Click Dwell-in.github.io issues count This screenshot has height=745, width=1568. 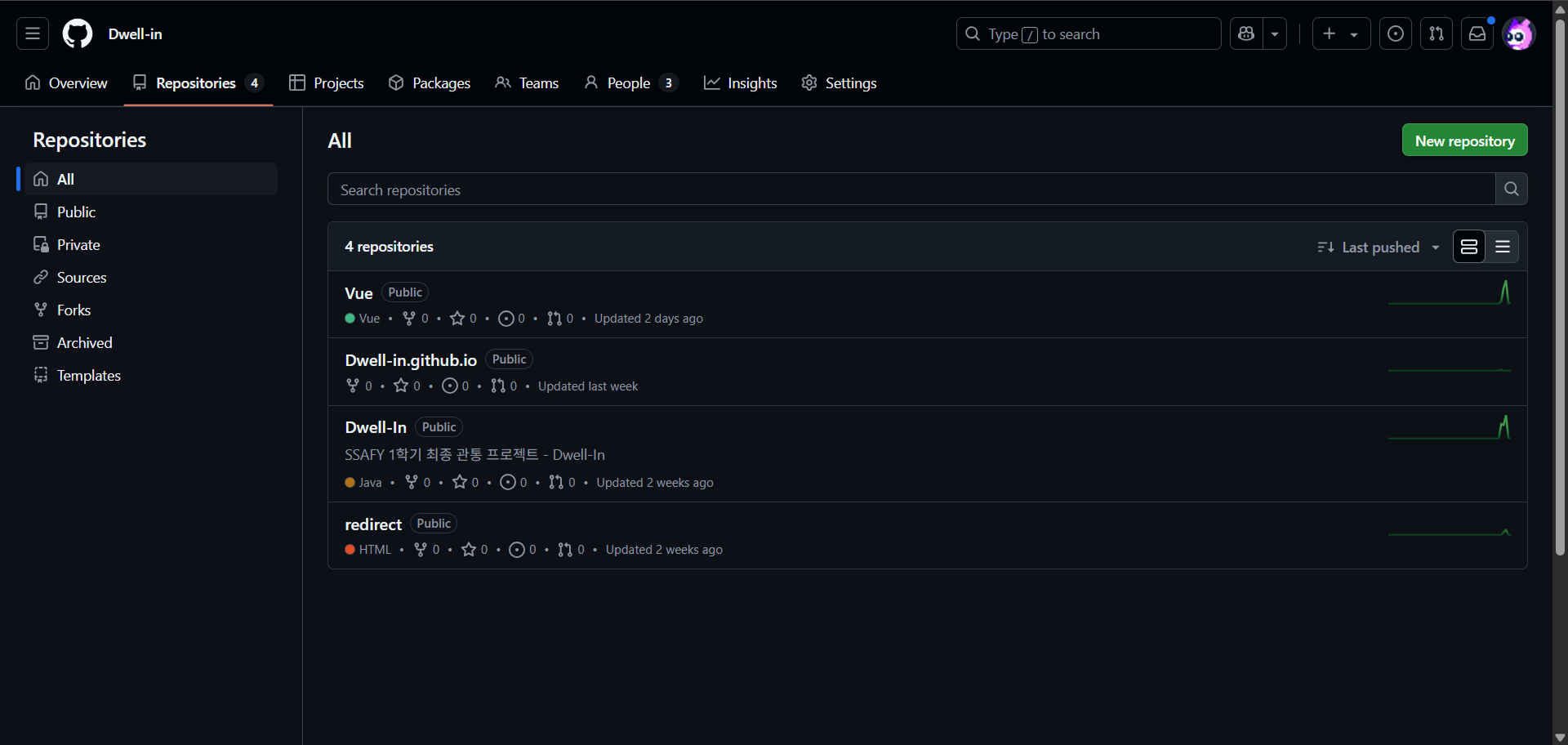coord(456,386)
